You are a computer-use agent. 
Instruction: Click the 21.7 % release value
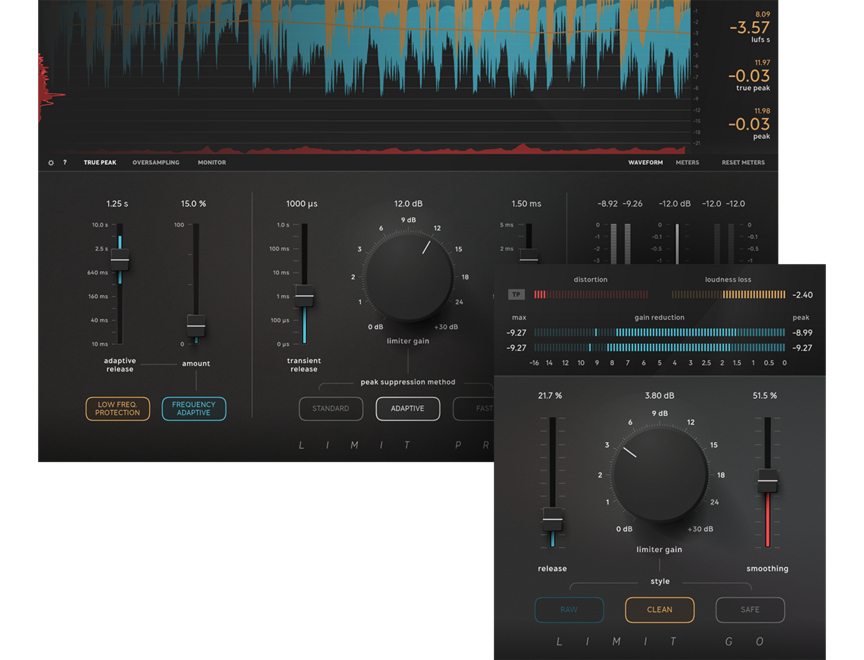550,396
